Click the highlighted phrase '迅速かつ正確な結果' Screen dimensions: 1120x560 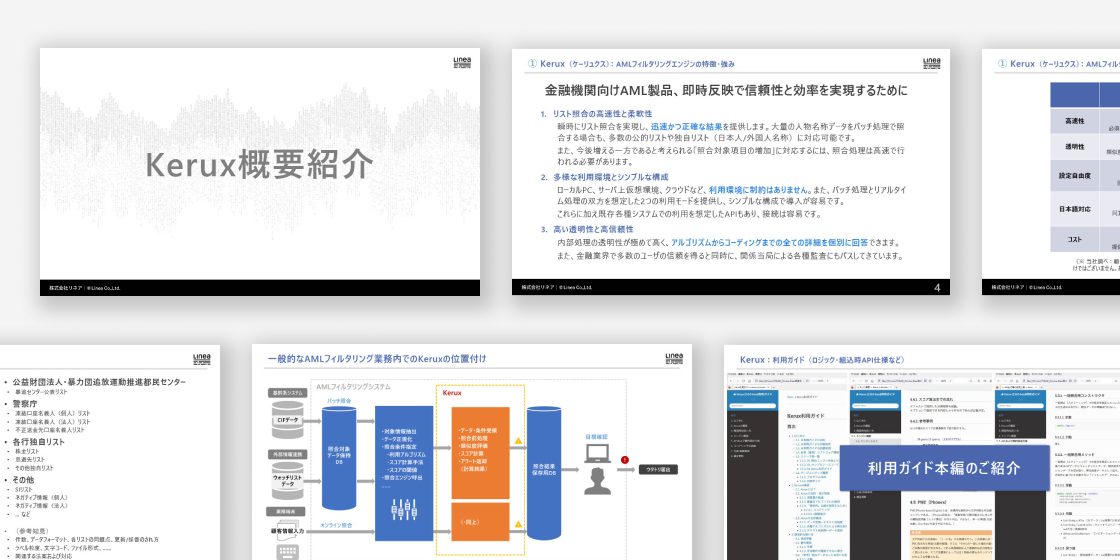click(x=686, y=126)
